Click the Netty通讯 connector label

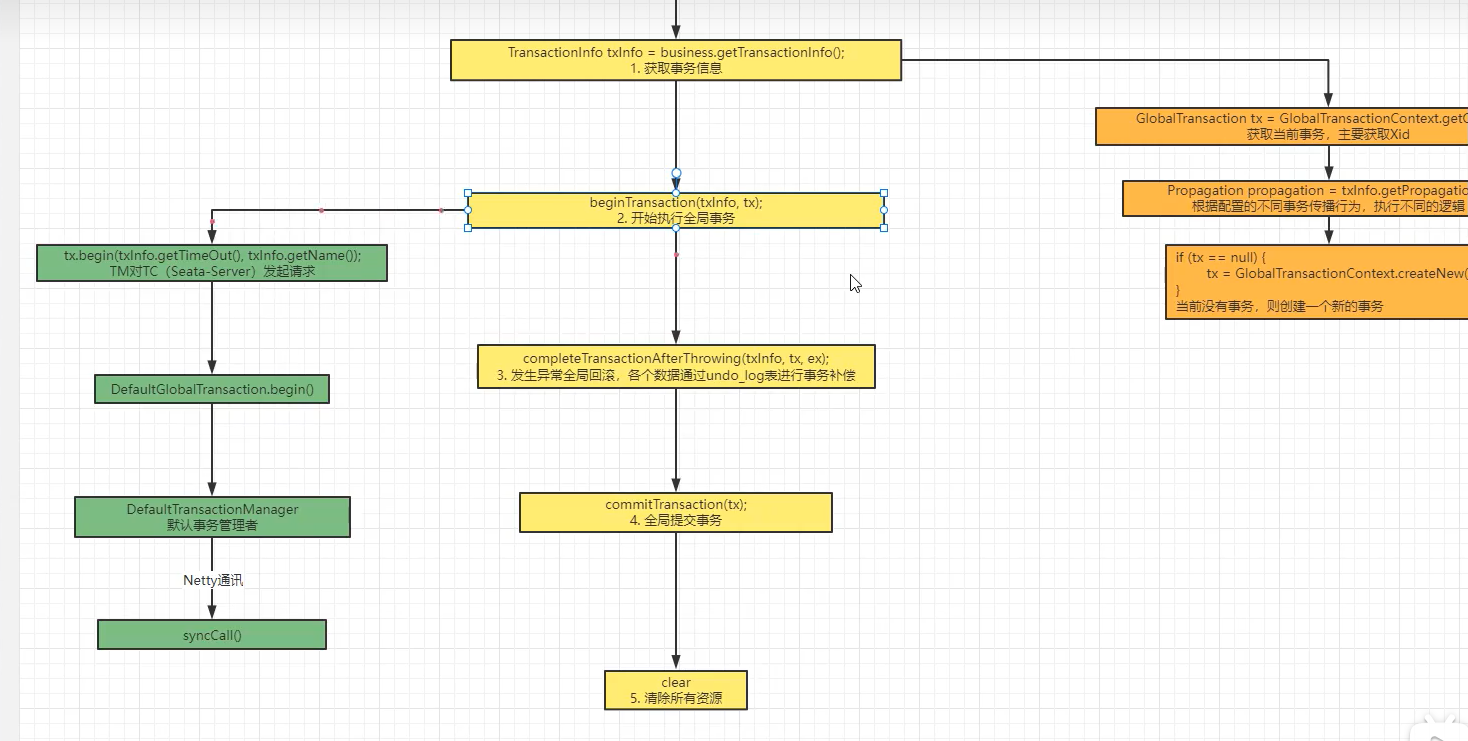pos(213,580)
